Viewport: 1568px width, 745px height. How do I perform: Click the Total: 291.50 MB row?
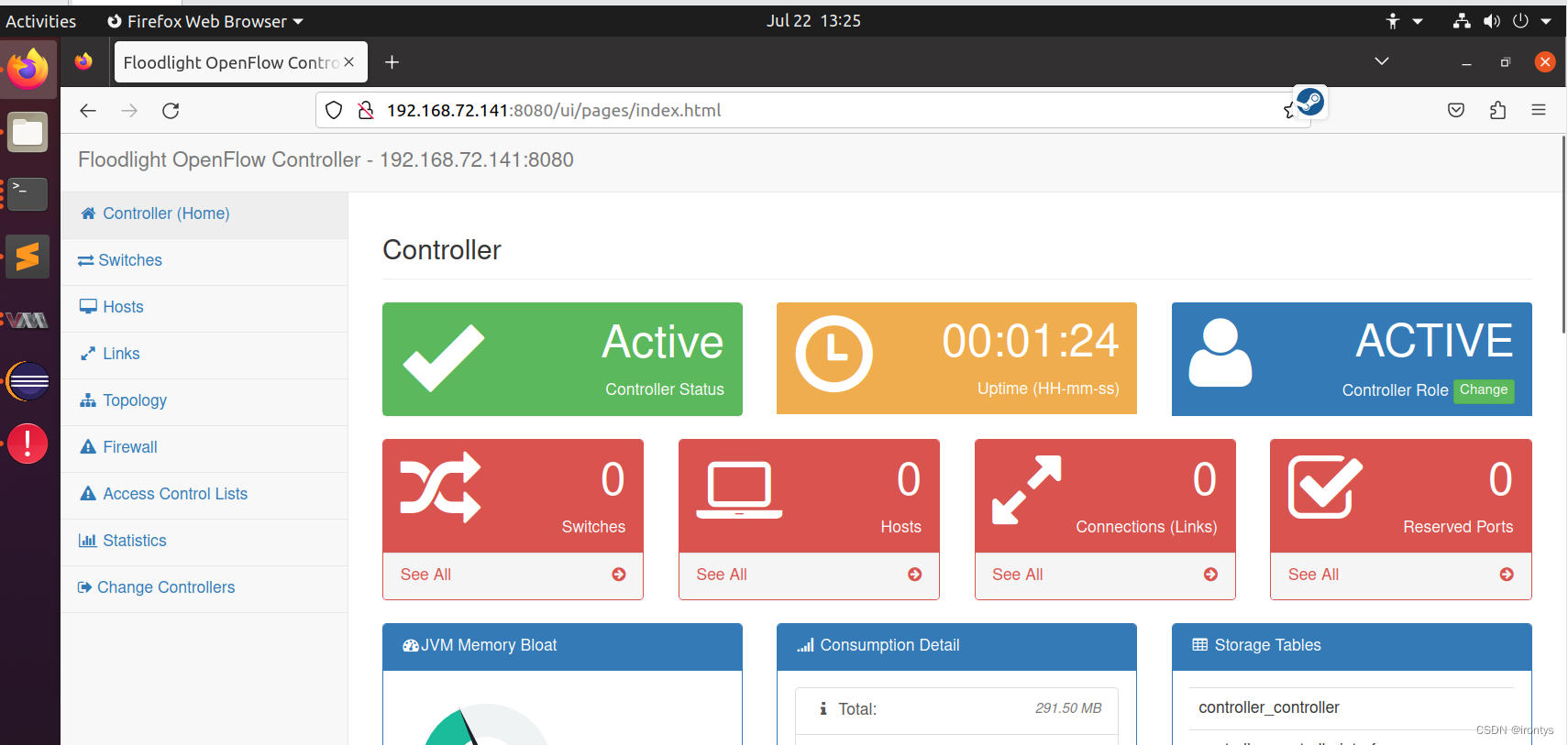pyautogui.click(x=956, y=709)
